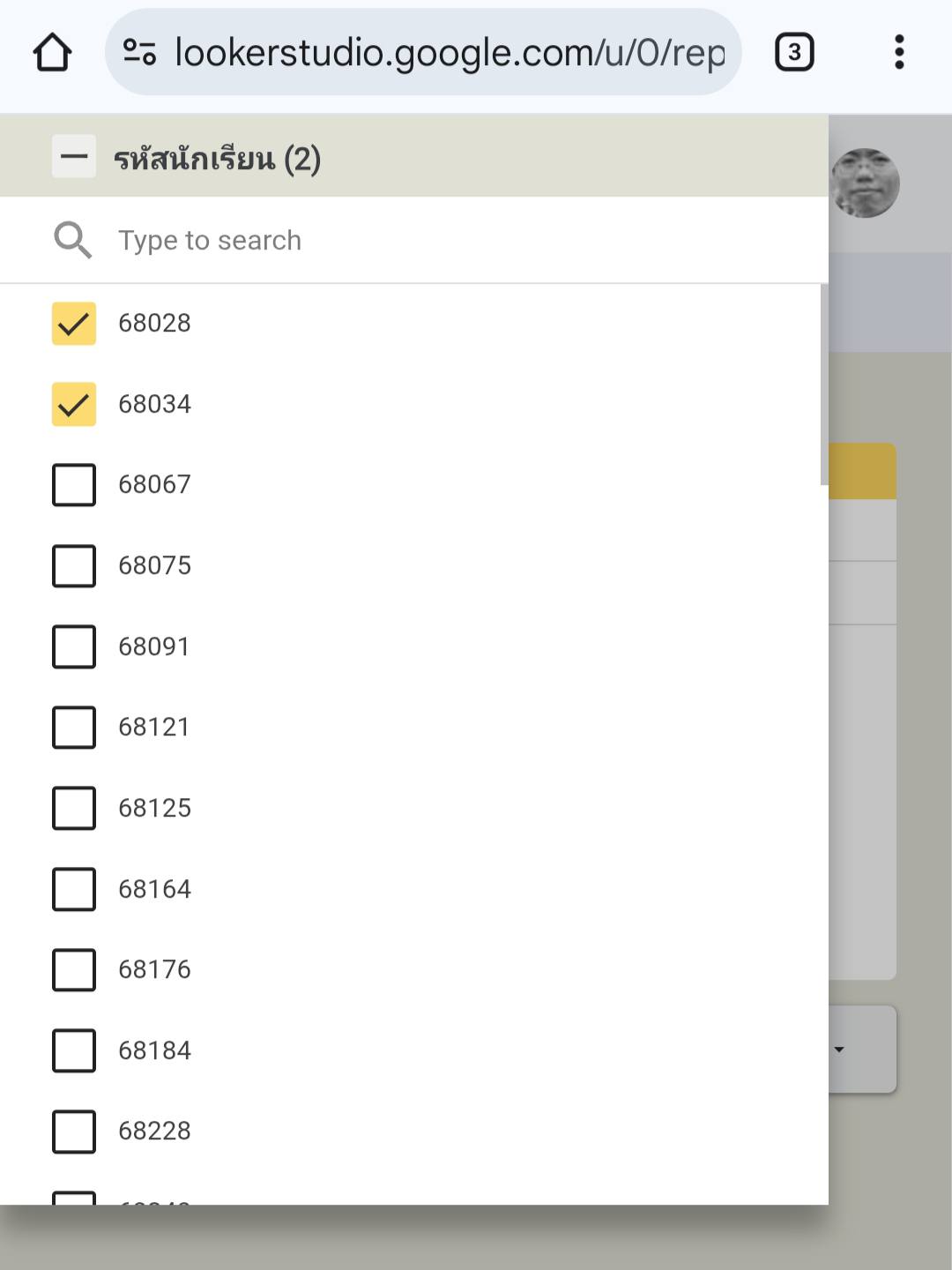Pick the 68184 list entry label
The height and width of the screenshot is (1270, 952).
[x=155, y=1050]
